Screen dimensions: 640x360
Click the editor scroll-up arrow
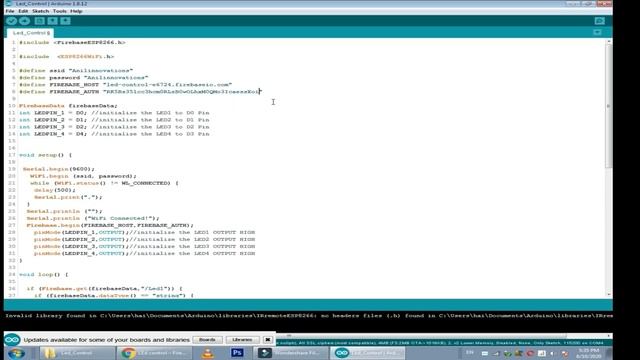(x=609, y=42)
